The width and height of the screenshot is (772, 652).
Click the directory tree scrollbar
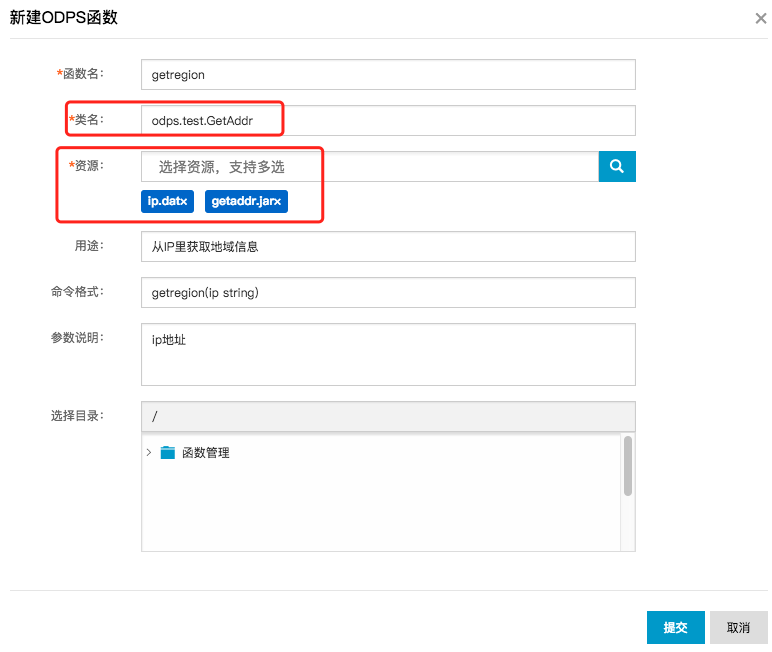pyautogui.click(x=627, y=465)
